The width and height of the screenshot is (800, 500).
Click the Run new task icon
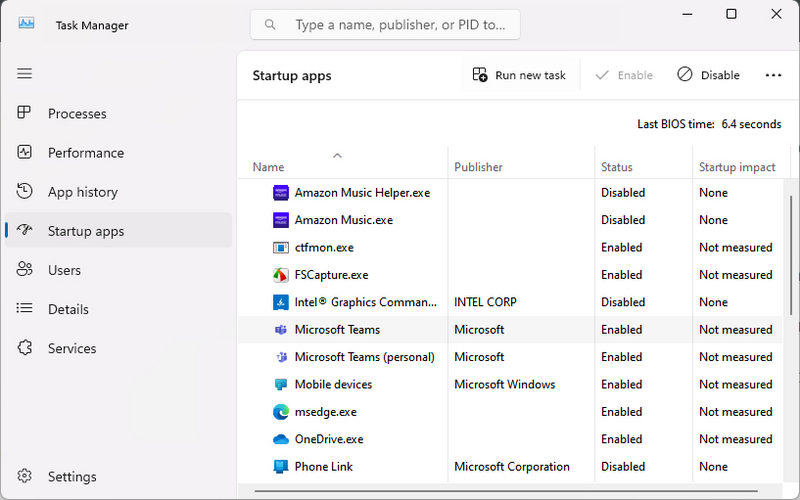click(x=480, y=74)
